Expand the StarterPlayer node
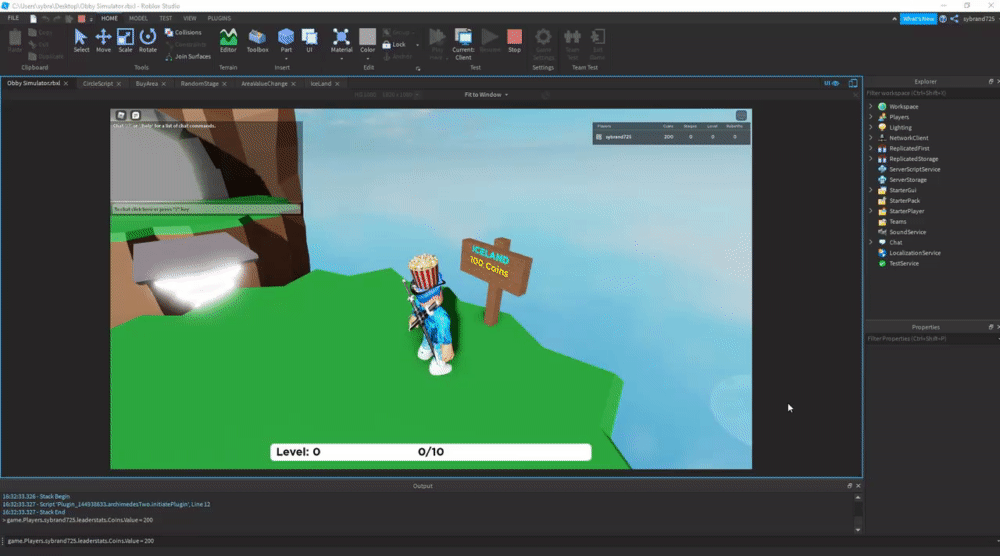1000x556 pixels. click(x=871, y=211)
